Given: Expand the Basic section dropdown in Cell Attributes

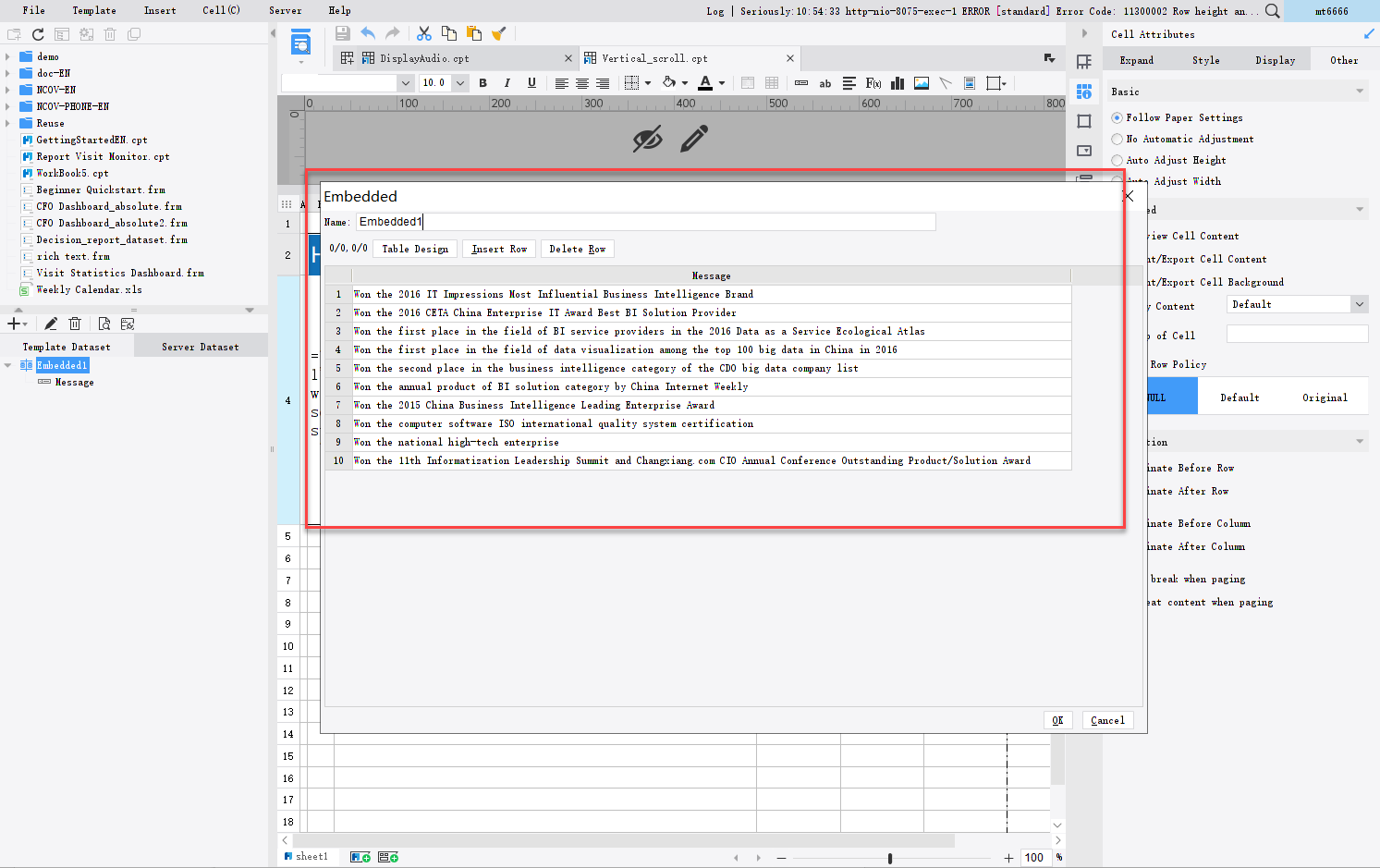Looking at the screenshot, I should [x=1359, y=91].
